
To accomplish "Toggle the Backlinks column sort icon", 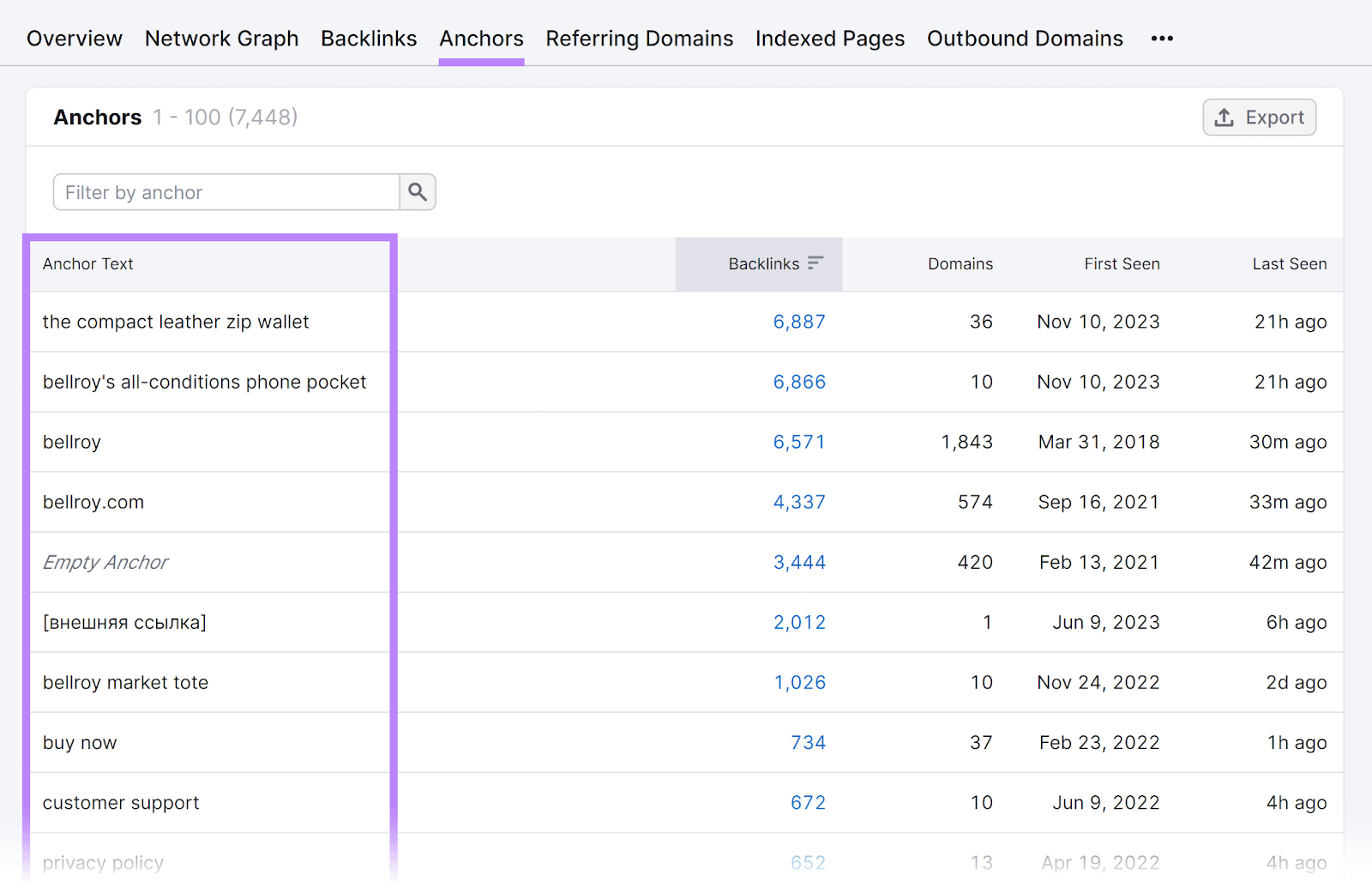I will click(x=815, y=263).
